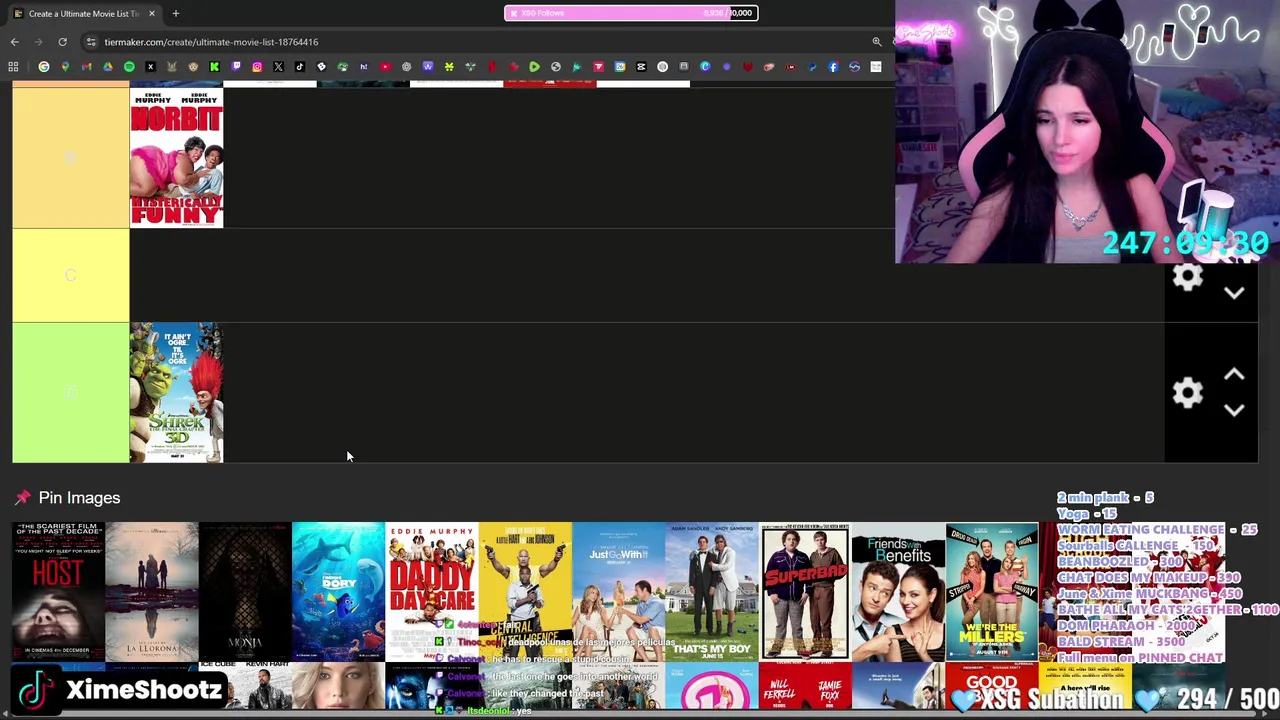
Task: Click the XSG Follows progress bar overlay
Action: coord(631,13)
